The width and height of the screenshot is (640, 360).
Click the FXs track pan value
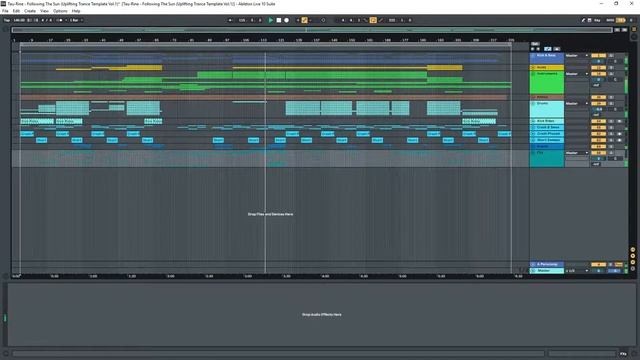point(615,158)
